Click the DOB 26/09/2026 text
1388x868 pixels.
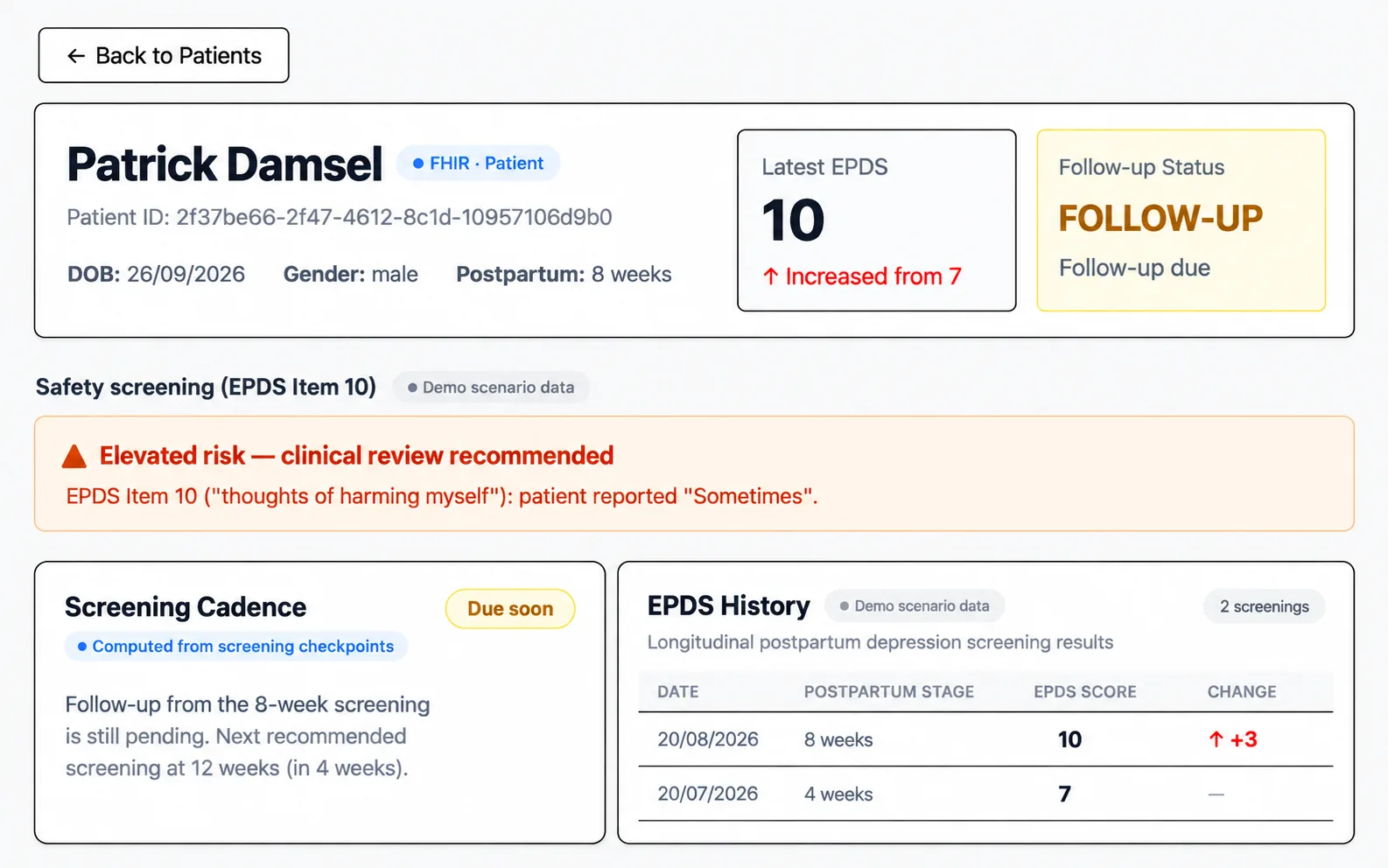coord(156,274)
